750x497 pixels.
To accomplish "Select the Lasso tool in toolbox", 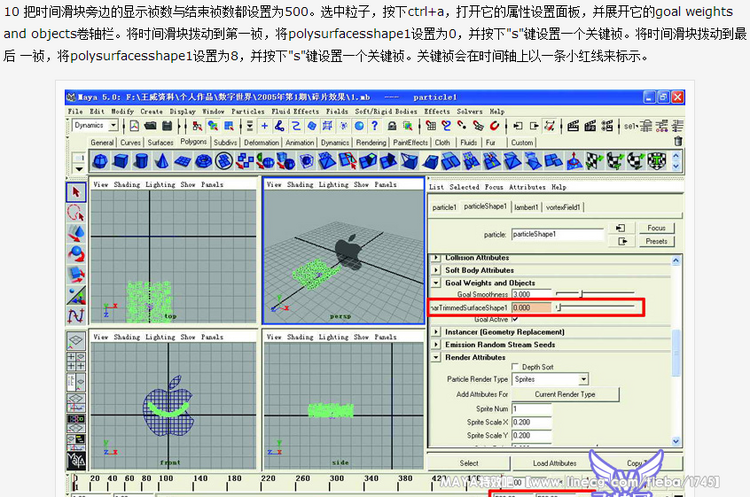I will (76, 213).
